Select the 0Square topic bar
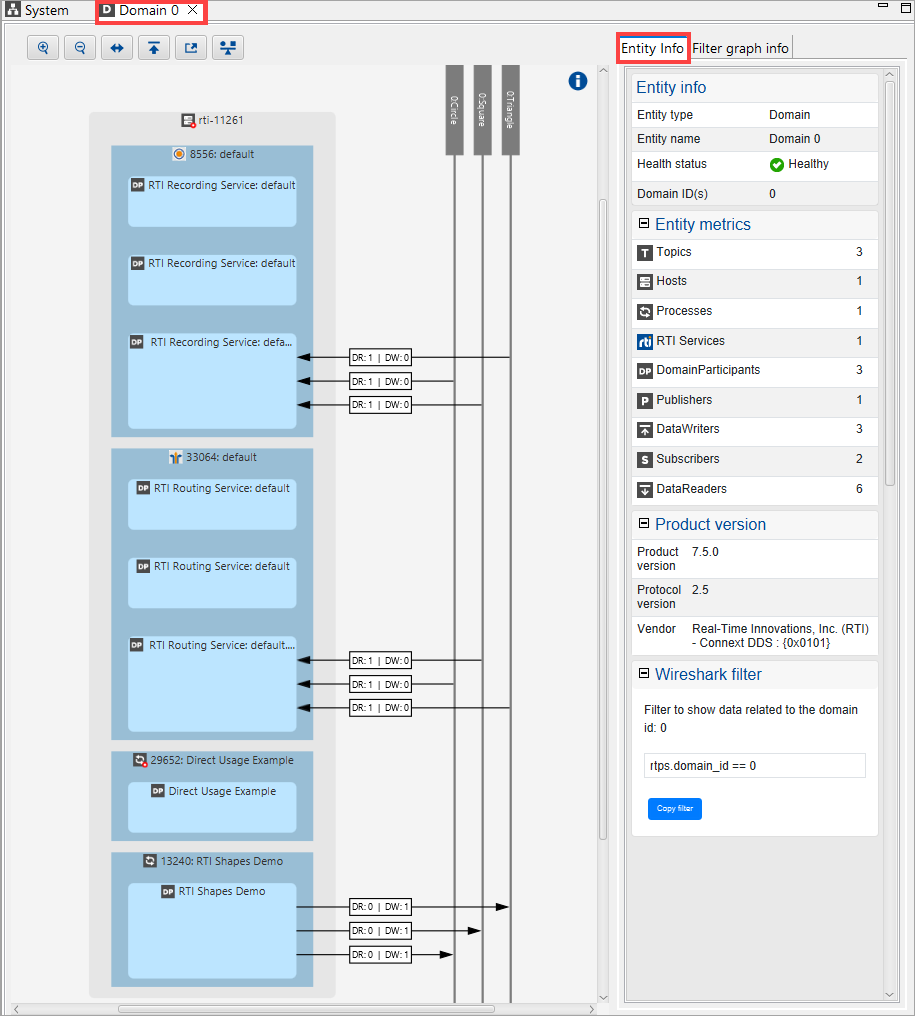This screenshot has width=915, height=1016. [482, 110]
